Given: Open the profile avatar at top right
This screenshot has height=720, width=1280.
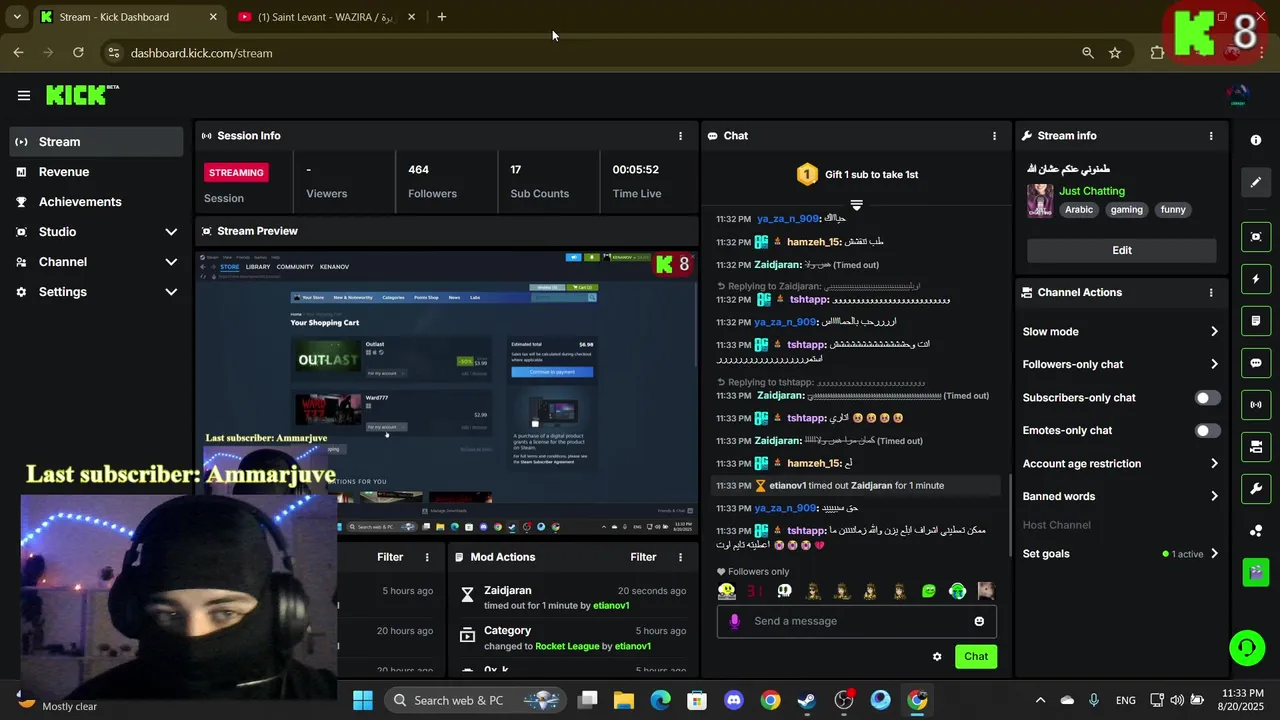Looking at the screenshot, I should [x=1238, y=95].
